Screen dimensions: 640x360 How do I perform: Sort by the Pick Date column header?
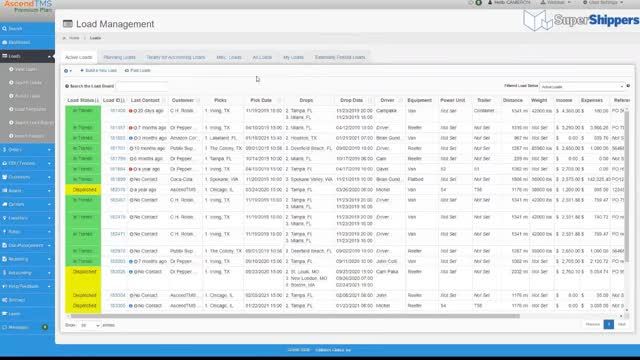tap(264, 100)
